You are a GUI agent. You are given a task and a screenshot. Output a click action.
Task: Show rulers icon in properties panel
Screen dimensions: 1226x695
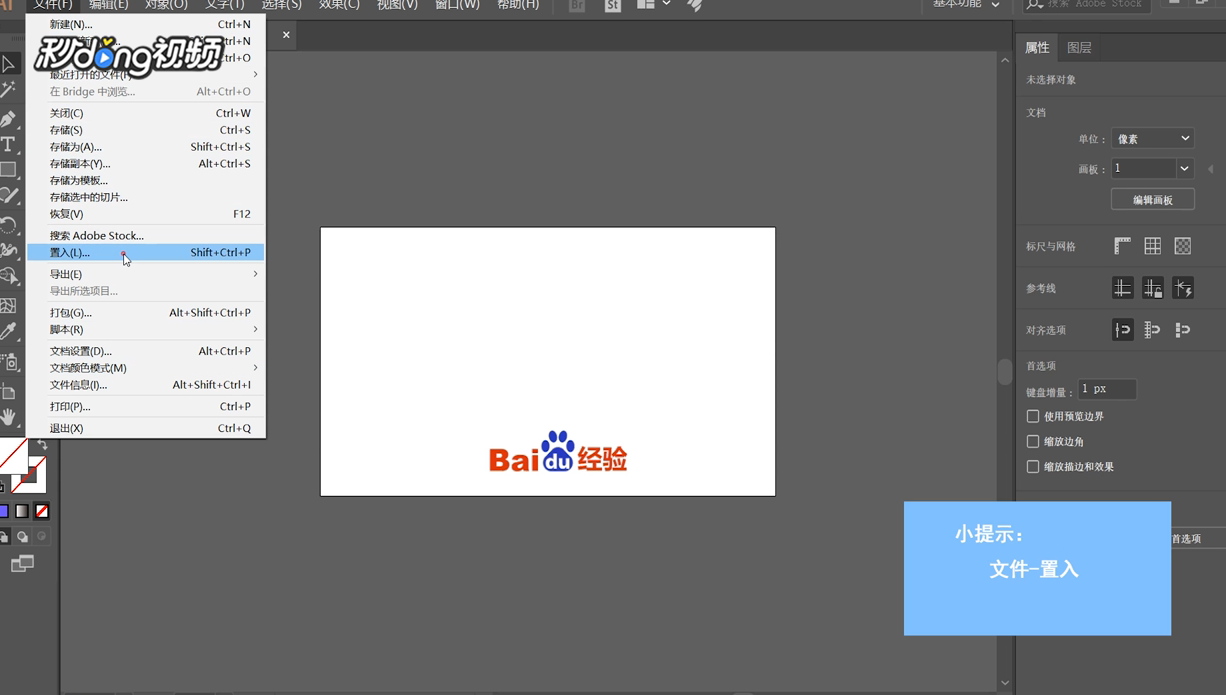tap(1123, 246)
